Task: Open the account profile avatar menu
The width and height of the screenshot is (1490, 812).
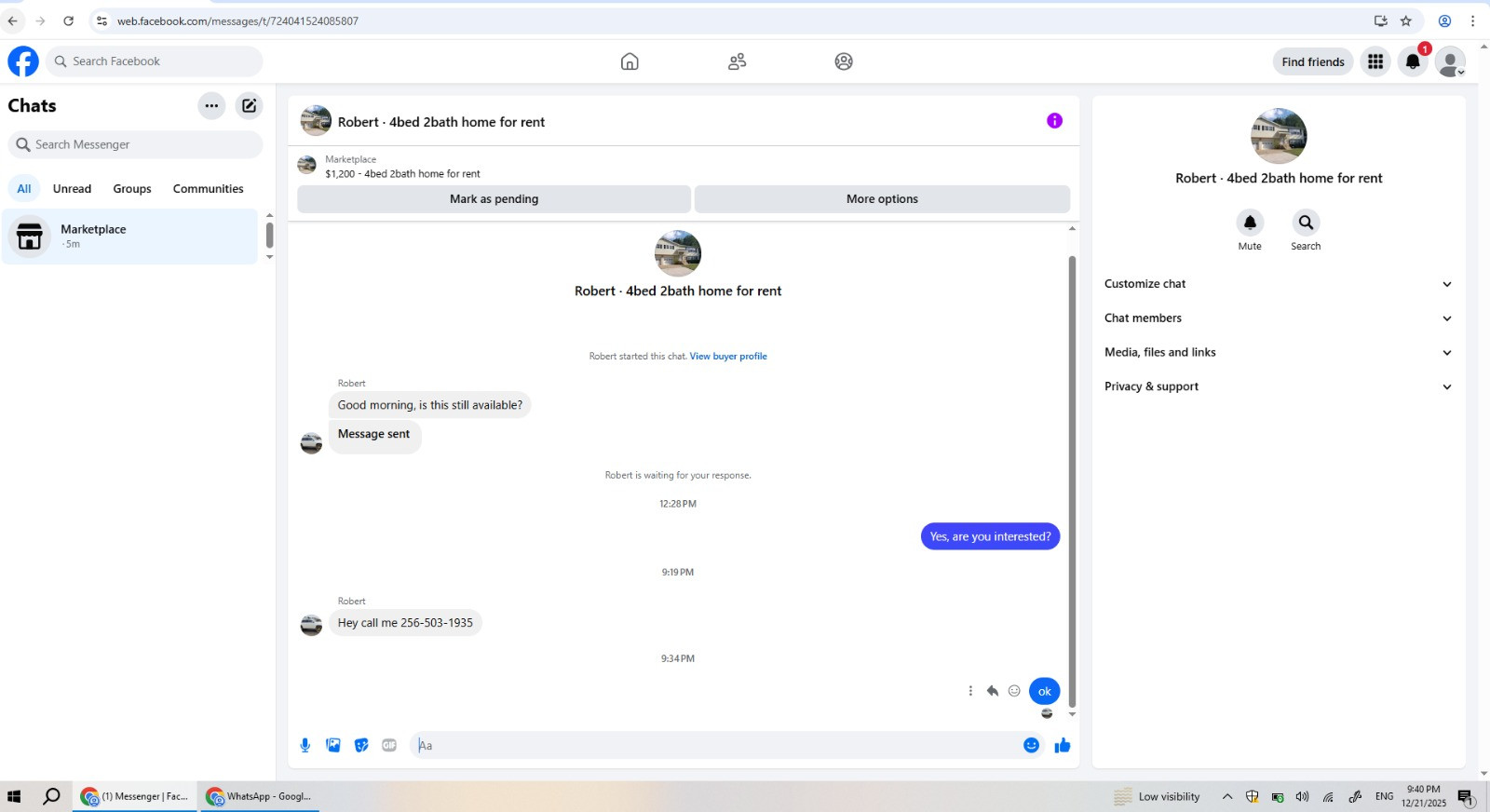Action: tap(1450, 61)
